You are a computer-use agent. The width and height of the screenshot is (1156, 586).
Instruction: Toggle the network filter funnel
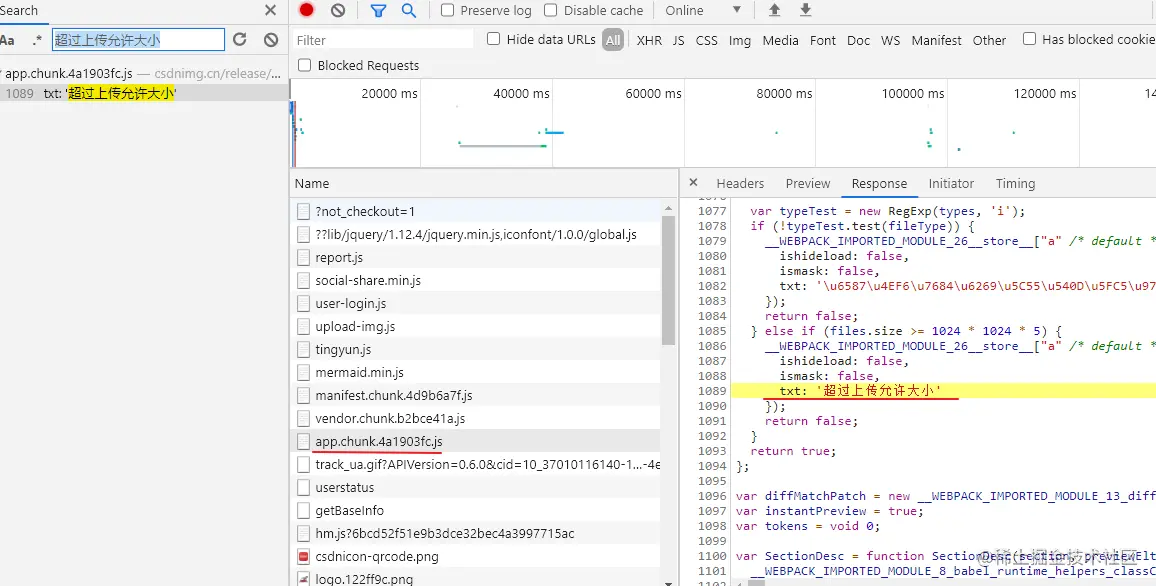tap(378, 10)
